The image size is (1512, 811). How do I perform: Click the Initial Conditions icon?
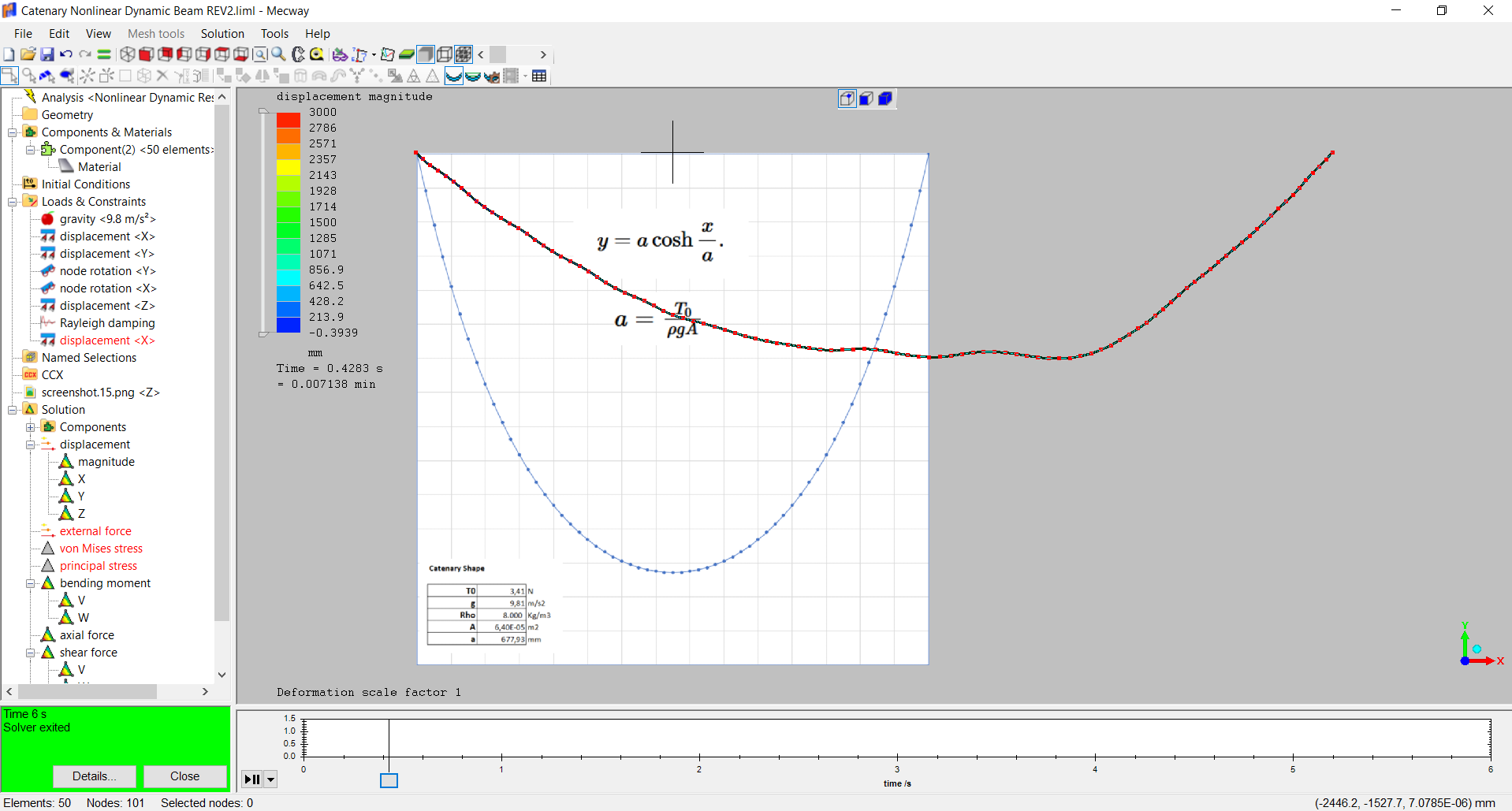pyautogui.click(x=30, y=184)
